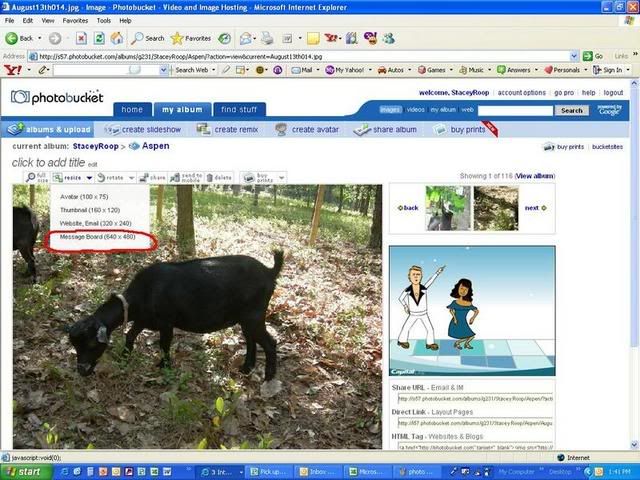Click Yahoo toolbar Sign In button
640x480 pixels.
coord(608,70)
